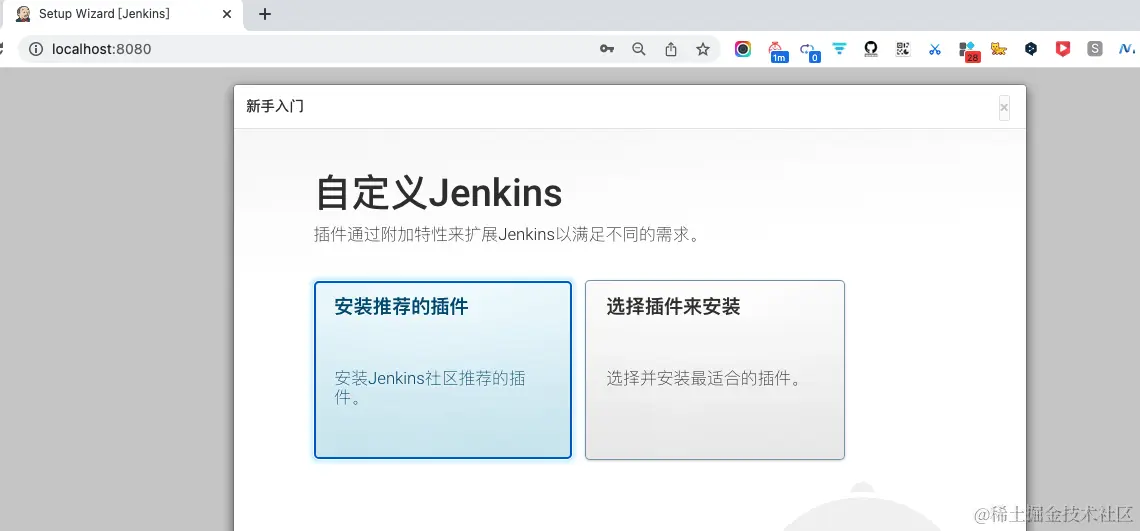Click the zoom magnifier icon in address bar

click(638, 49)
